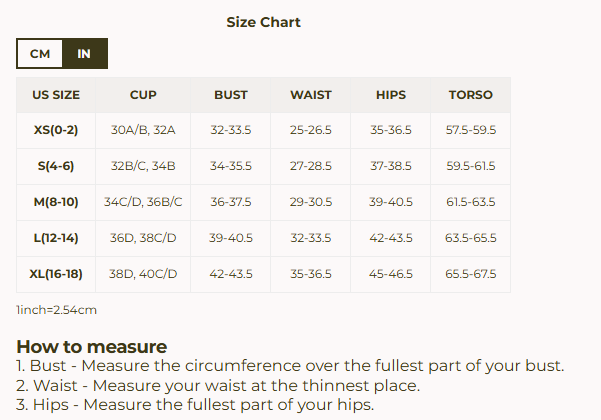Click the 42-43.5 bust cell for XL

tap(231, 274)
